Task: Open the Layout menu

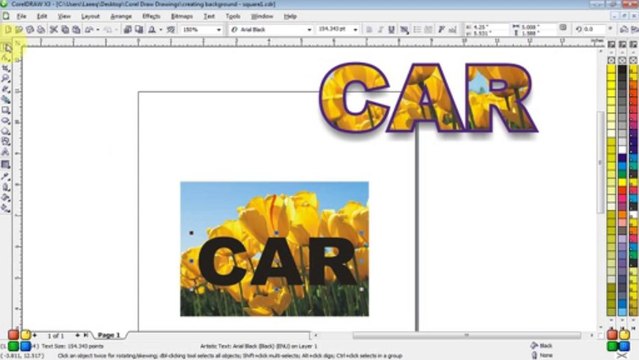Action: (x=90, y=16)
